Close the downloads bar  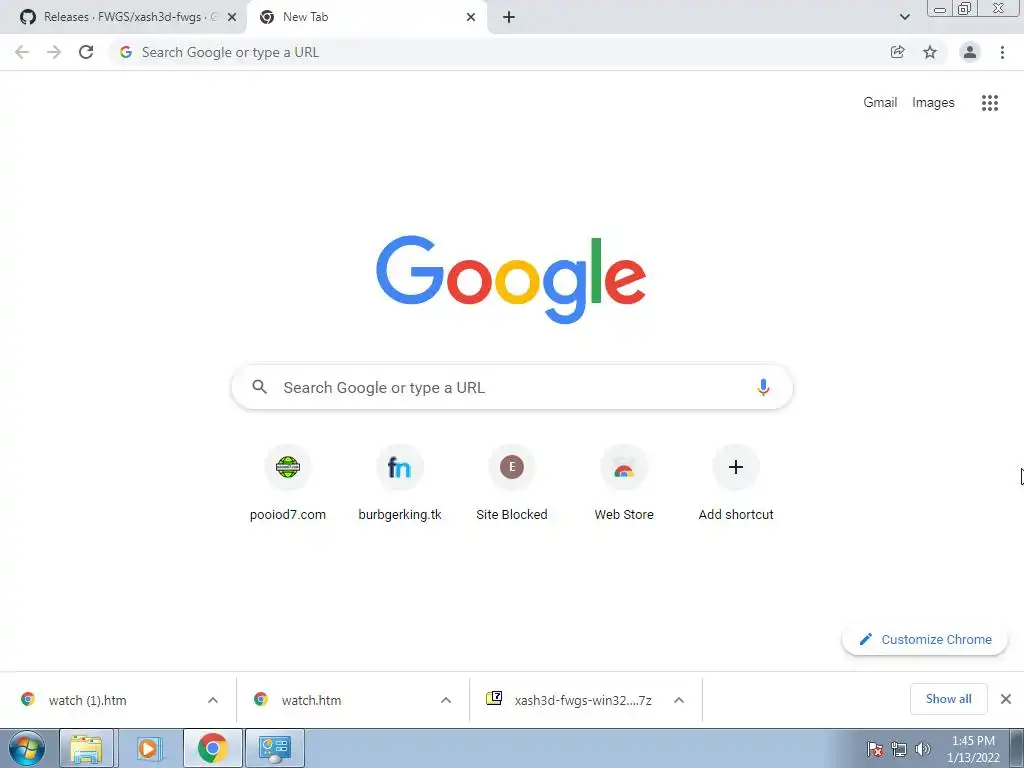[x=1006, y=699]
